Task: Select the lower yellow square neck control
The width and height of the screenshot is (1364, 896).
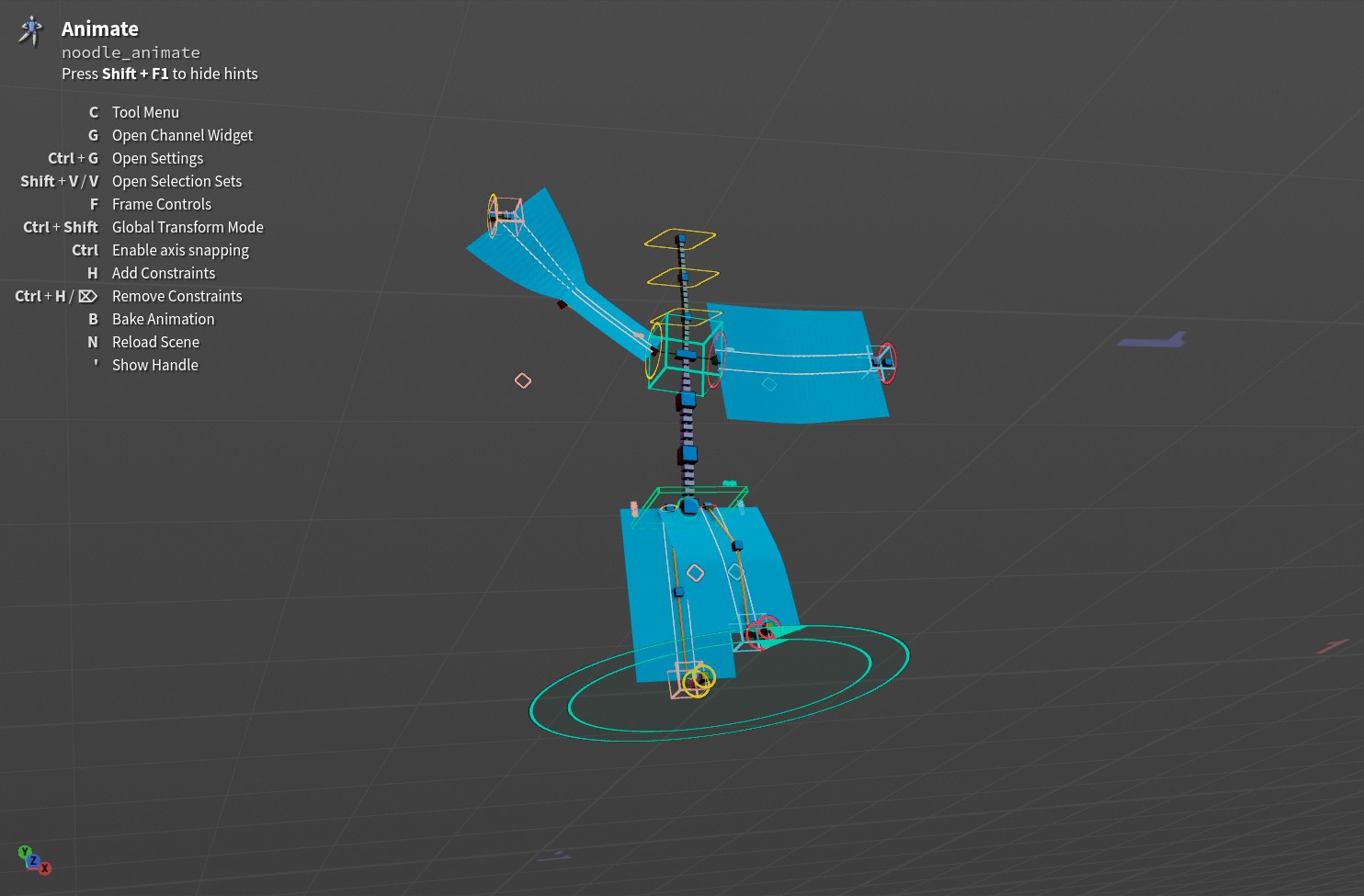Action: coord(683,277)
